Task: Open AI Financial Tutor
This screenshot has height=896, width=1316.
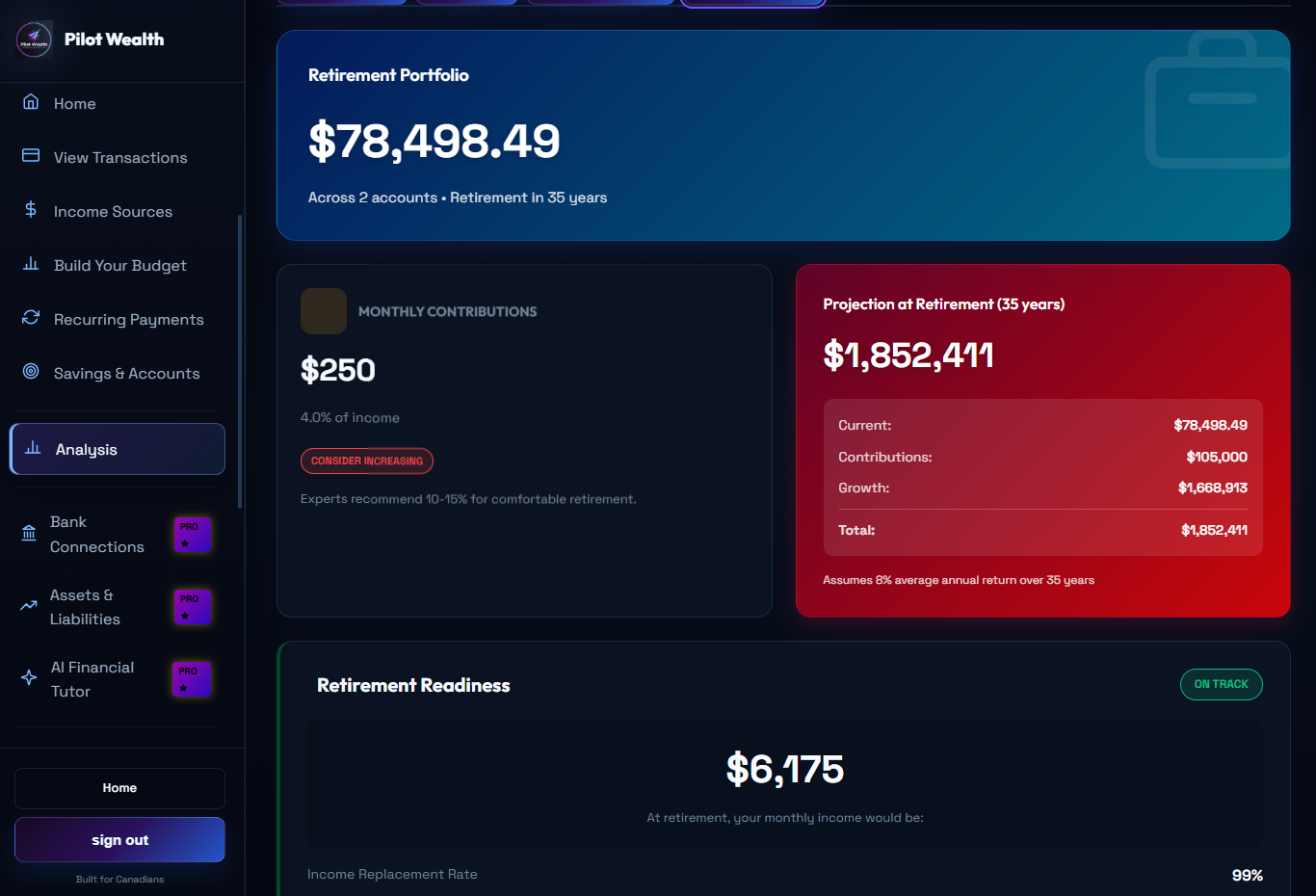Action: [x=118, y=679]
